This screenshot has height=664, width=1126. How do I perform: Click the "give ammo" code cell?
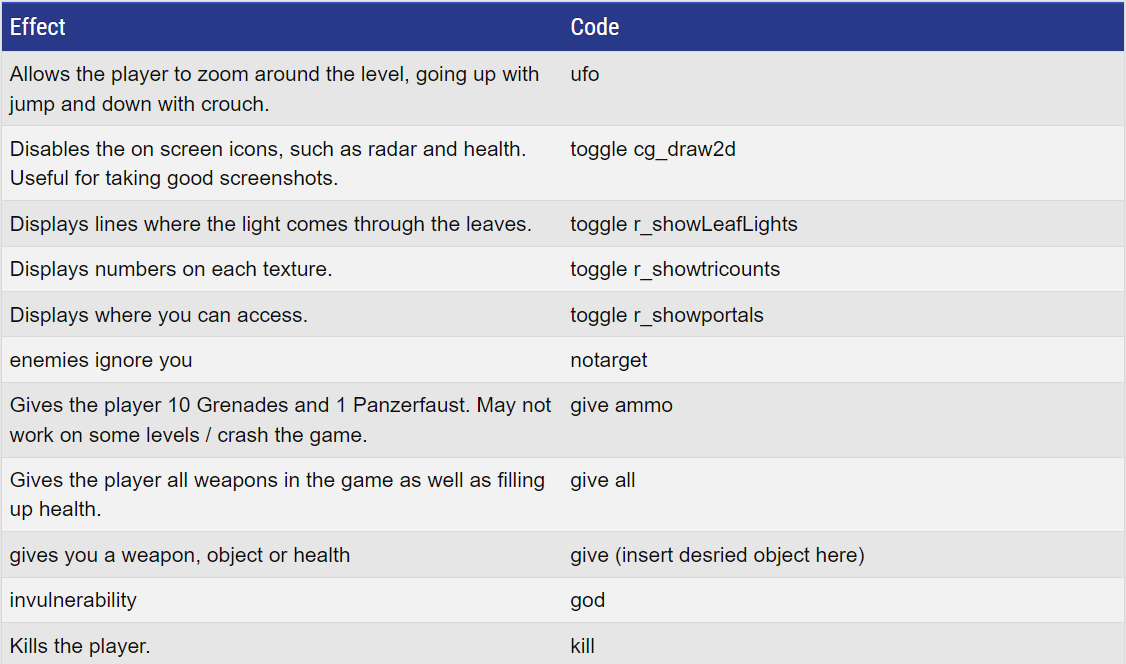pos(621,405)
